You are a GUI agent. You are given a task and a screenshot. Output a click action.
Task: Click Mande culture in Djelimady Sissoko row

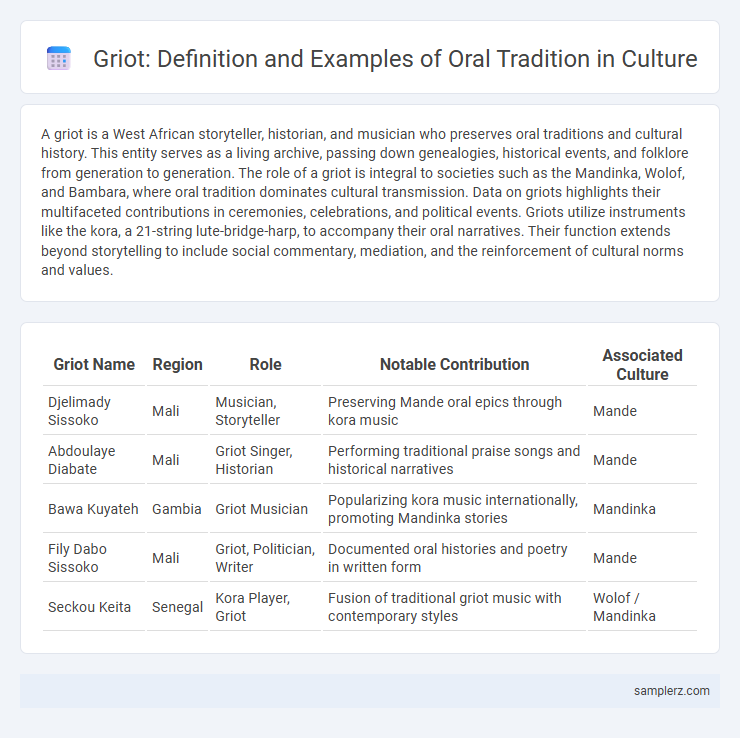642,411
